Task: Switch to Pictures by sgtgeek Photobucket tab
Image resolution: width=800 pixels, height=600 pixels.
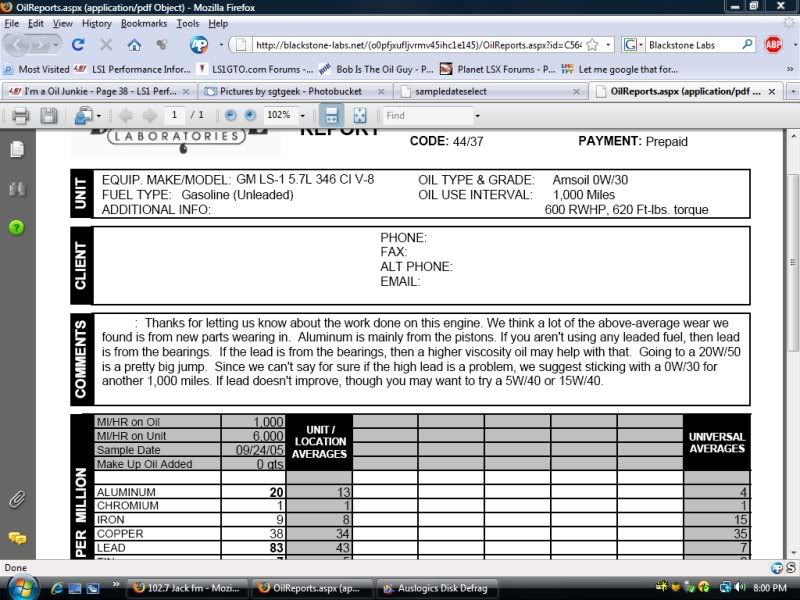Action: (x=294, y=91)
